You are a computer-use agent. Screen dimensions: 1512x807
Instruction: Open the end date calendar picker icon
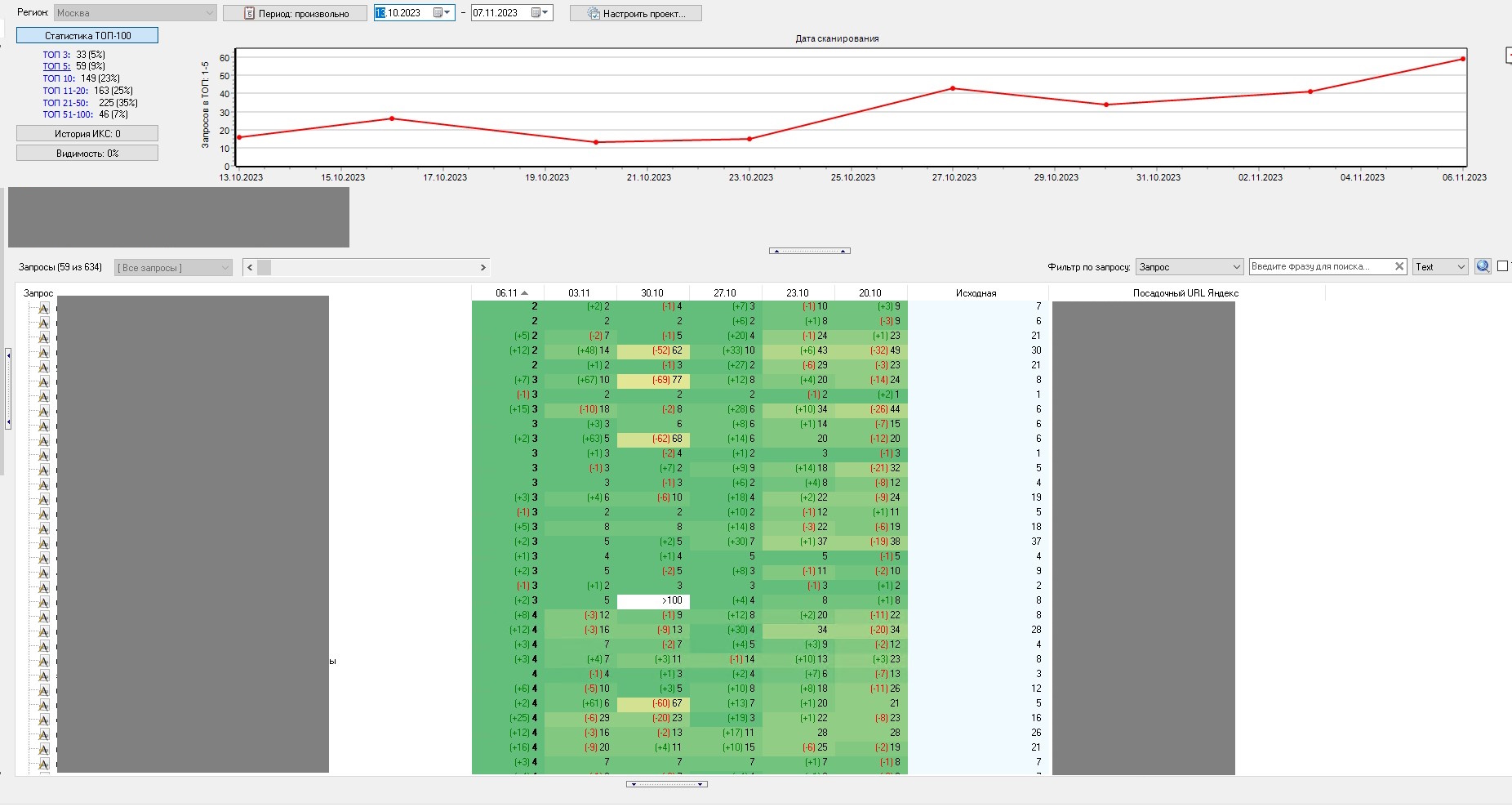539,13
